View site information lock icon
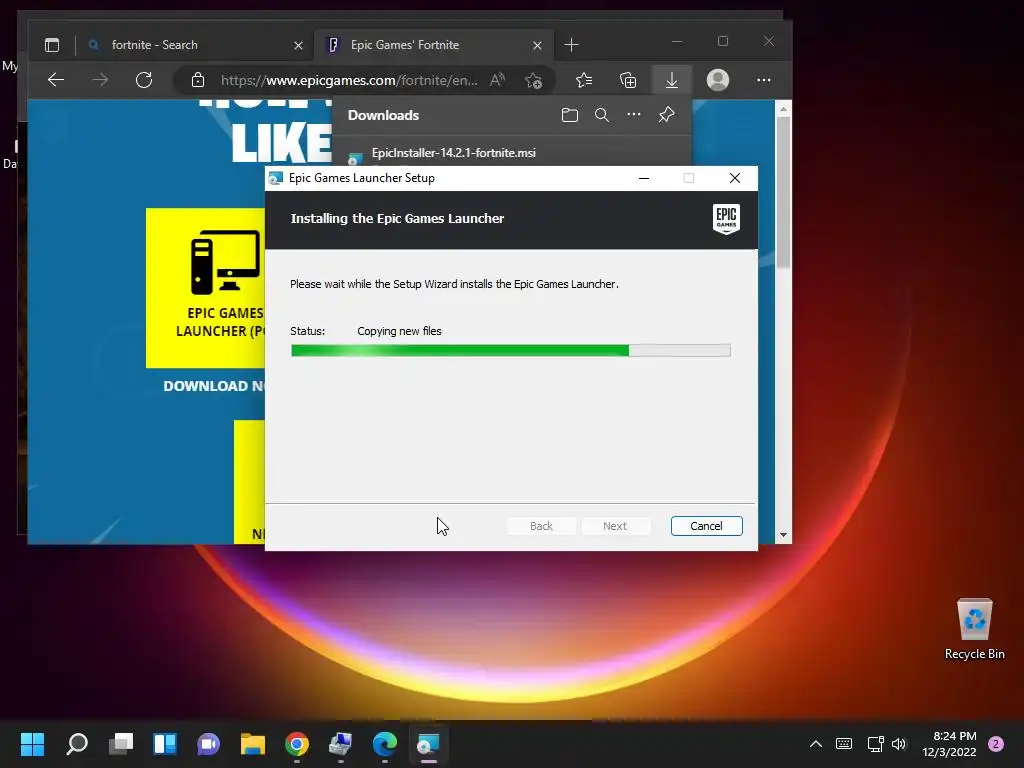Image resolution: width=1024 pixels, height=768 pixels. (198, 80)
